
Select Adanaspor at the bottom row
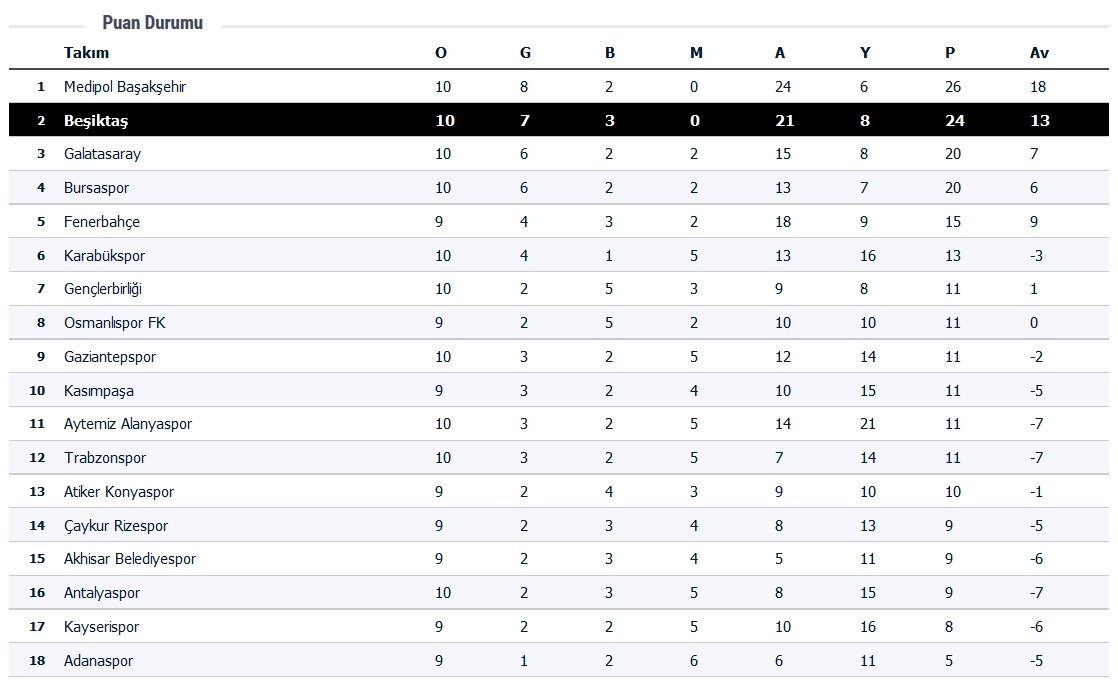[98, 661]
